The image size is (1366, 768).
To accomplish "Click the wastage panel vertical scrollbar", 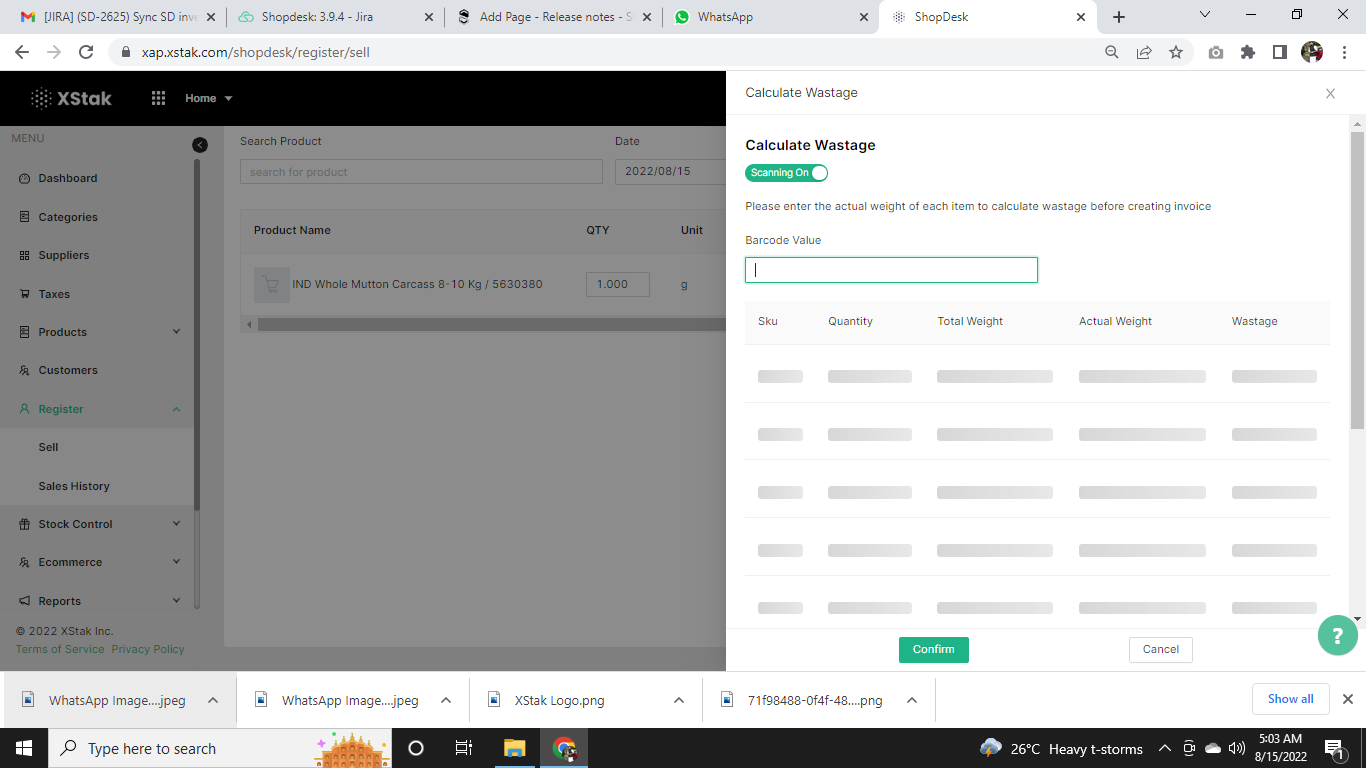I will coord(1356,280).
